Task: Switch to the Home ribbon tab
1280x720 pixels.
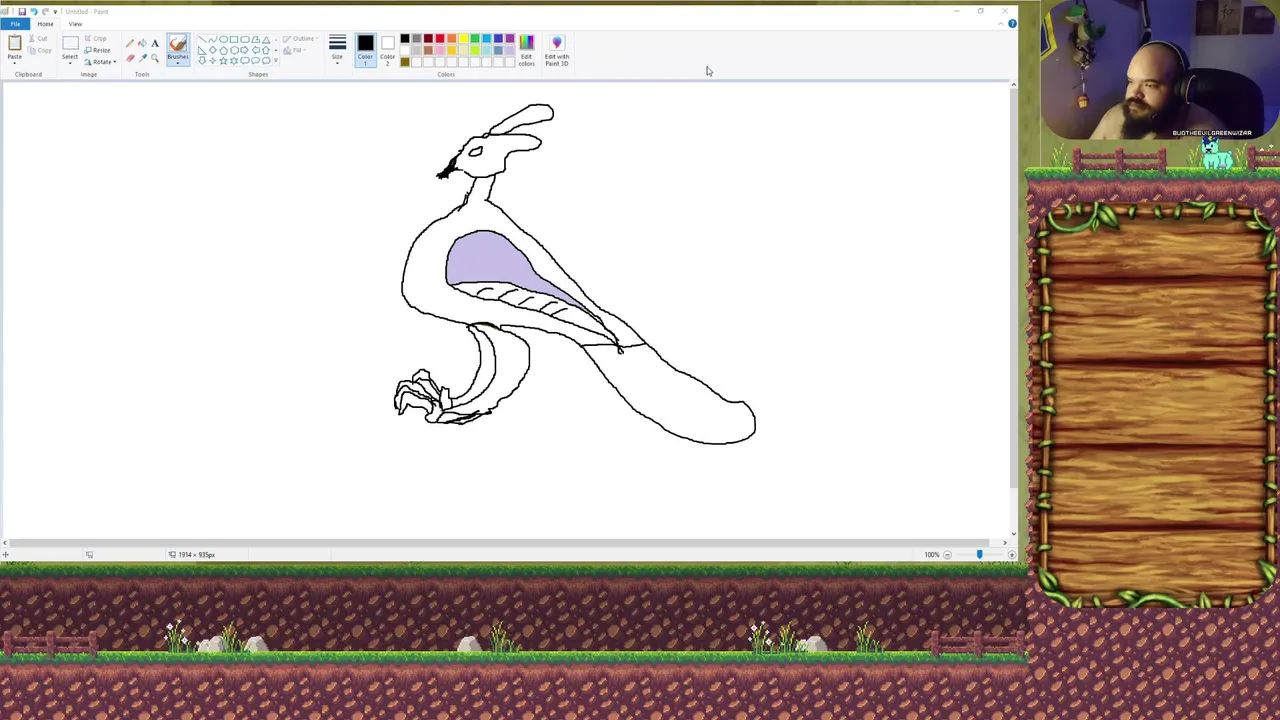Action: [45, 24]
